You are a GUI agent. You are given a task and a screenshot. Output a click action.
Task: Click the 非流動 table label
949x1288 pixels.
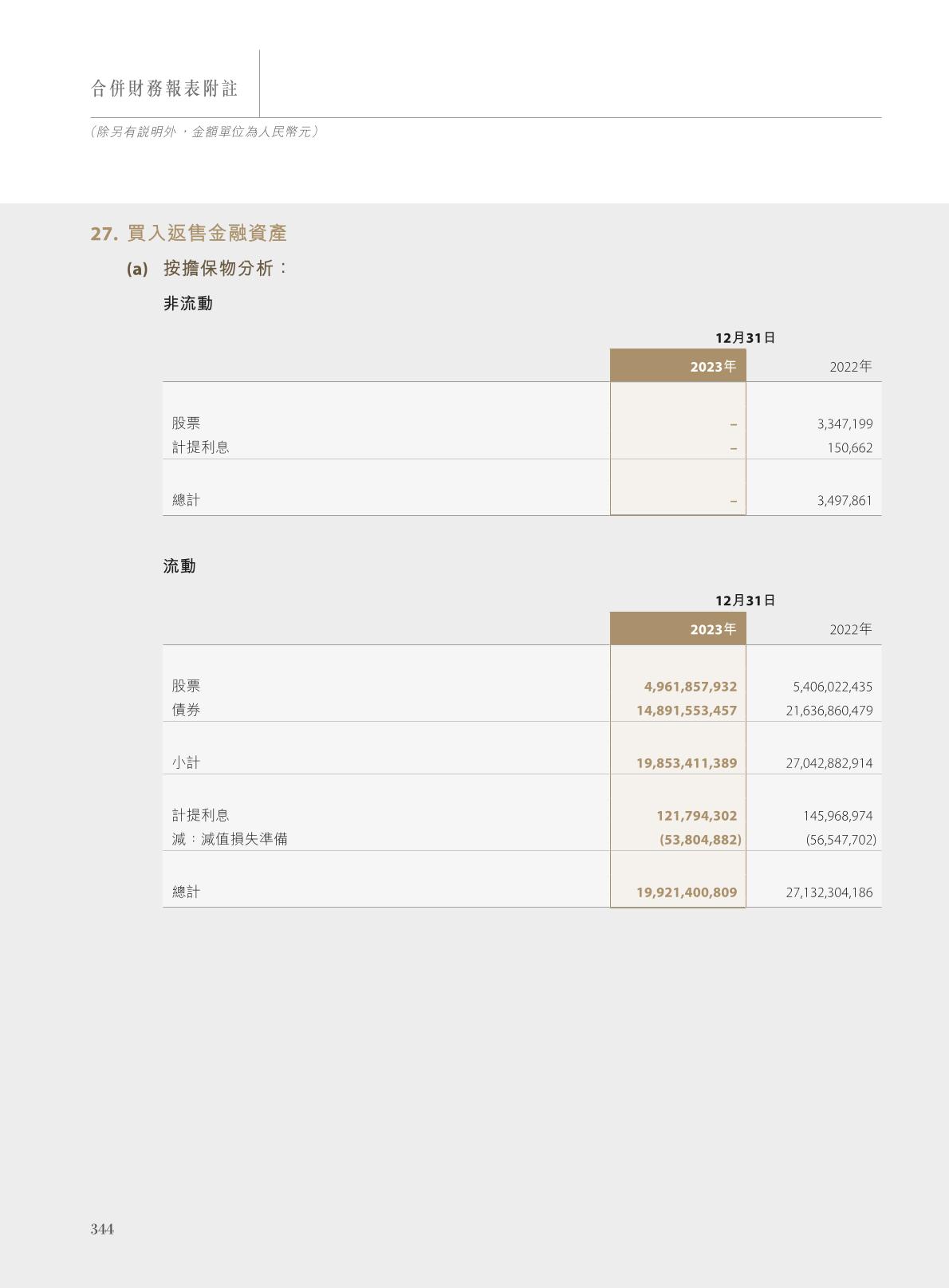(187, 304)
